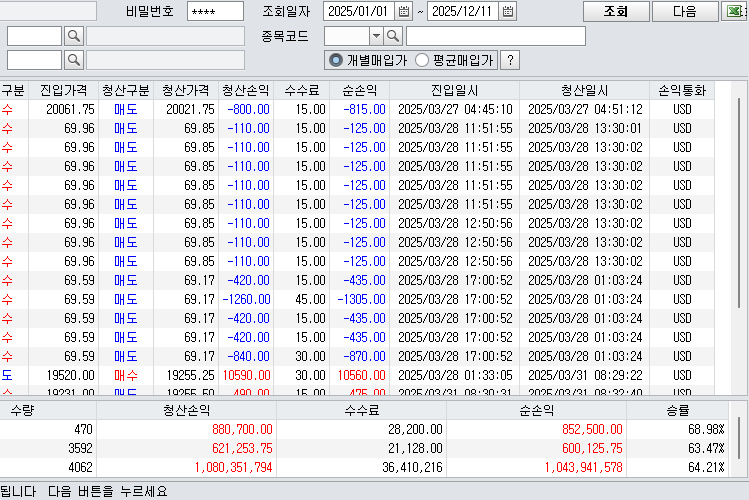Select net profit cell 10560.00
Image resolution: width=749 pixels, height=500 pixels.
click(x=362, y=375)
